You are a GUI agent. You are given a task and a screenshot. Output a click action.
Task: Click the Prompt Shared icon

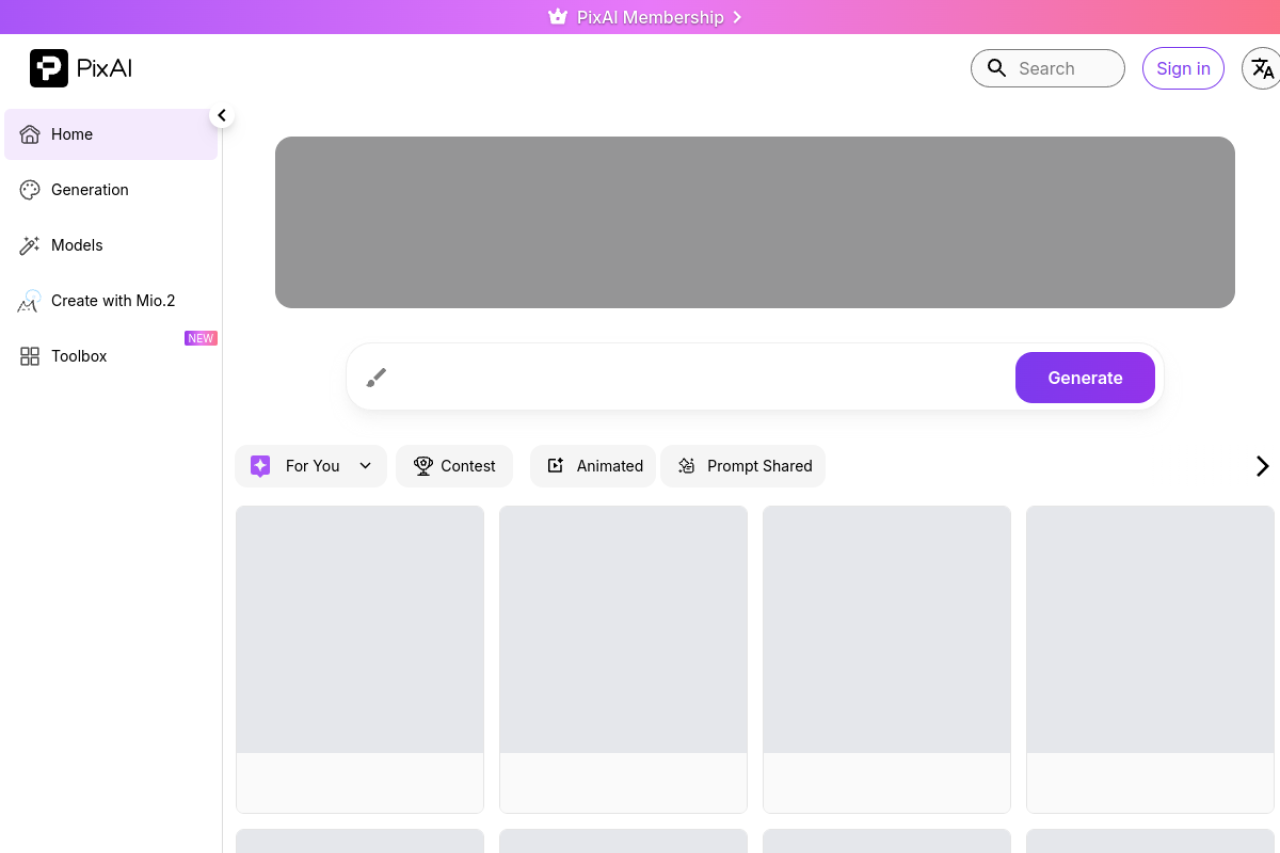(686, 466)
